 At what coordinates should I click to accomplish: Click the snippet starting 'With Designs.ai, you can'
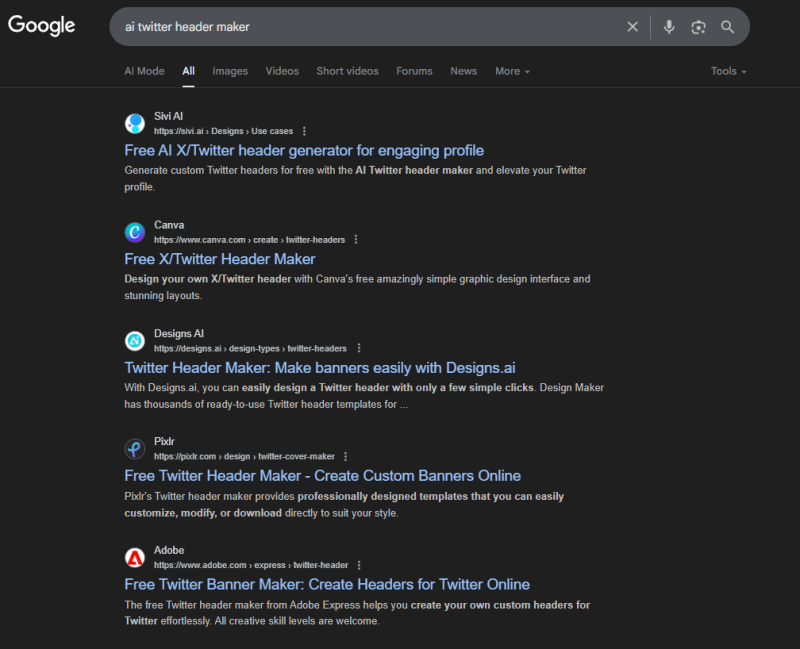point(364,396)
